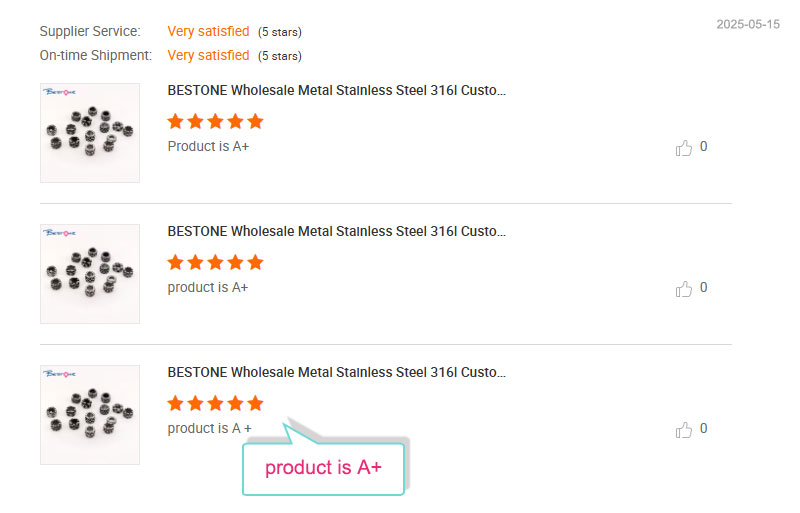Screen dimensions: 800x513
Task: Open the second review's product thumbnail
Action: pos(90,274)
